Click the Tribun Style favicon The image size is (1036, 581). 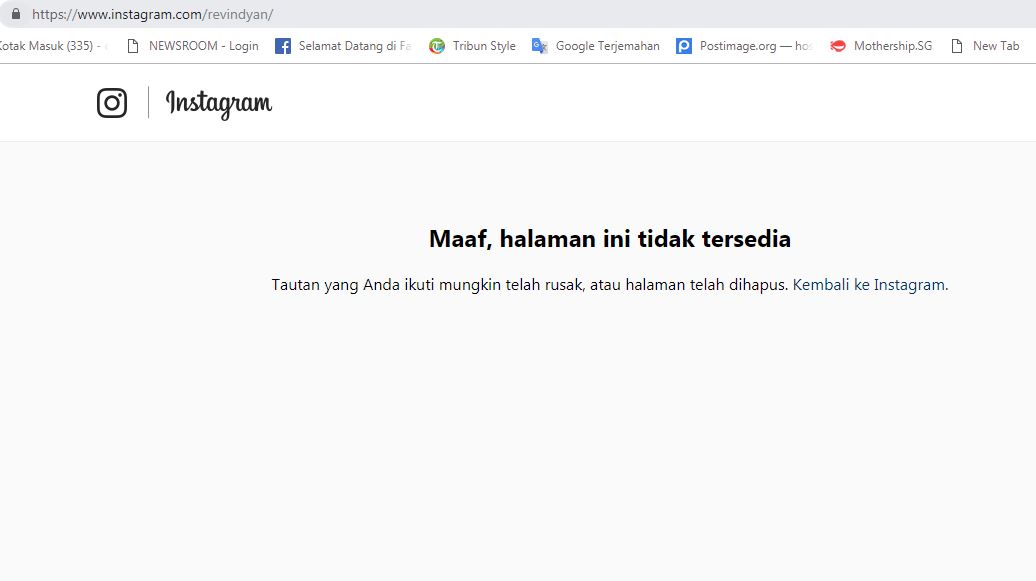pyautogui.click(x=437, y=46)
